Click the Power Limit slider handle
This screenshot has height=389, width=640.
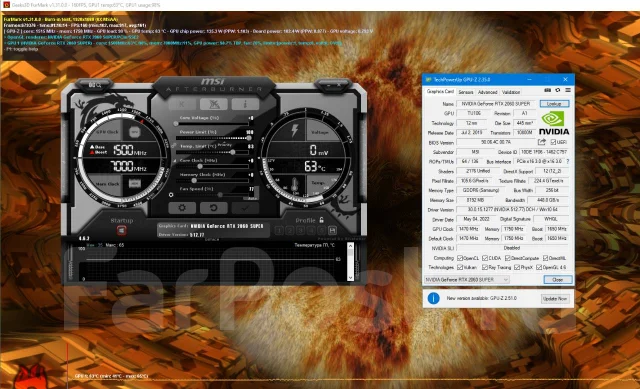click(249, 138)
